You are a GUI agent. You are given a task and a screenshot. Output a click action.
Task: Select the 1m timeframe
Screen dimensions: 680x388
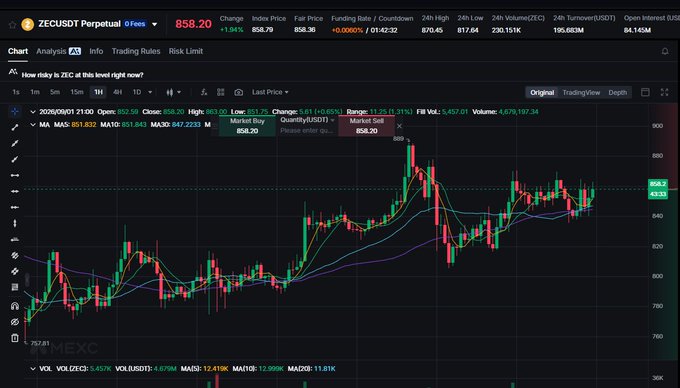35,92
